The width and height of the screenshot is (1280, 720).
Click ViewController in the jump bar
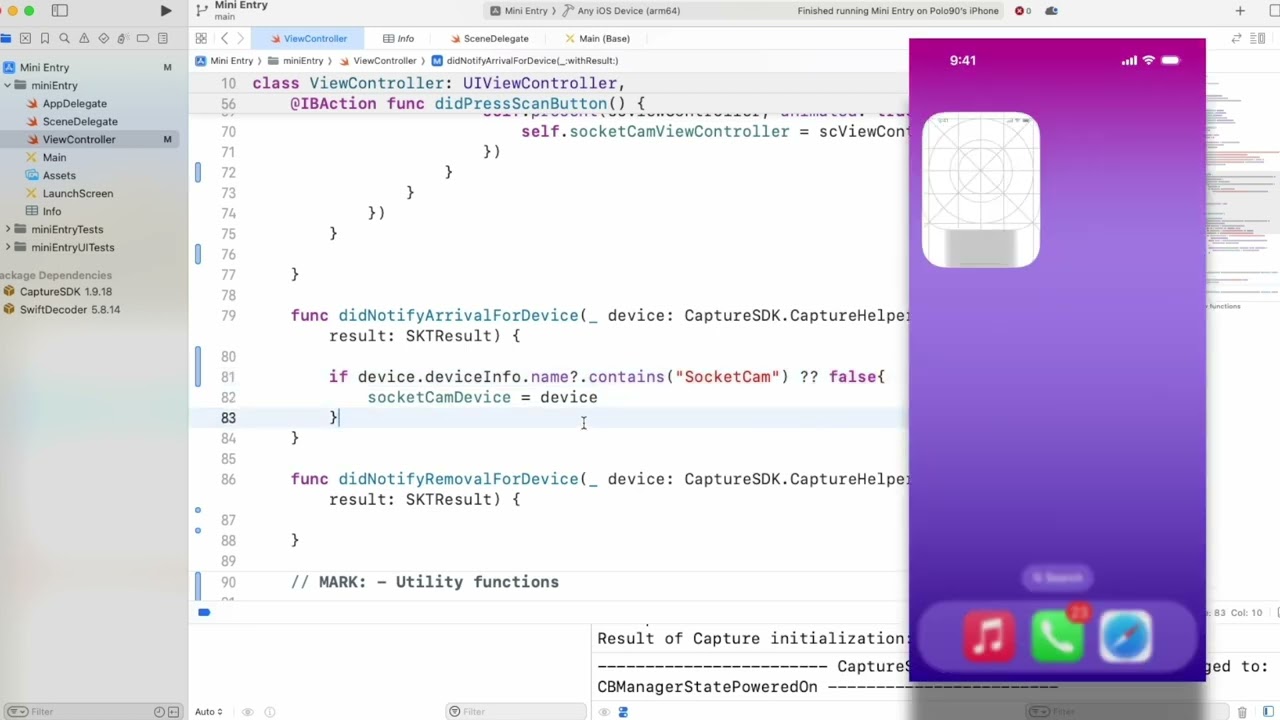[x=377, y=61]
